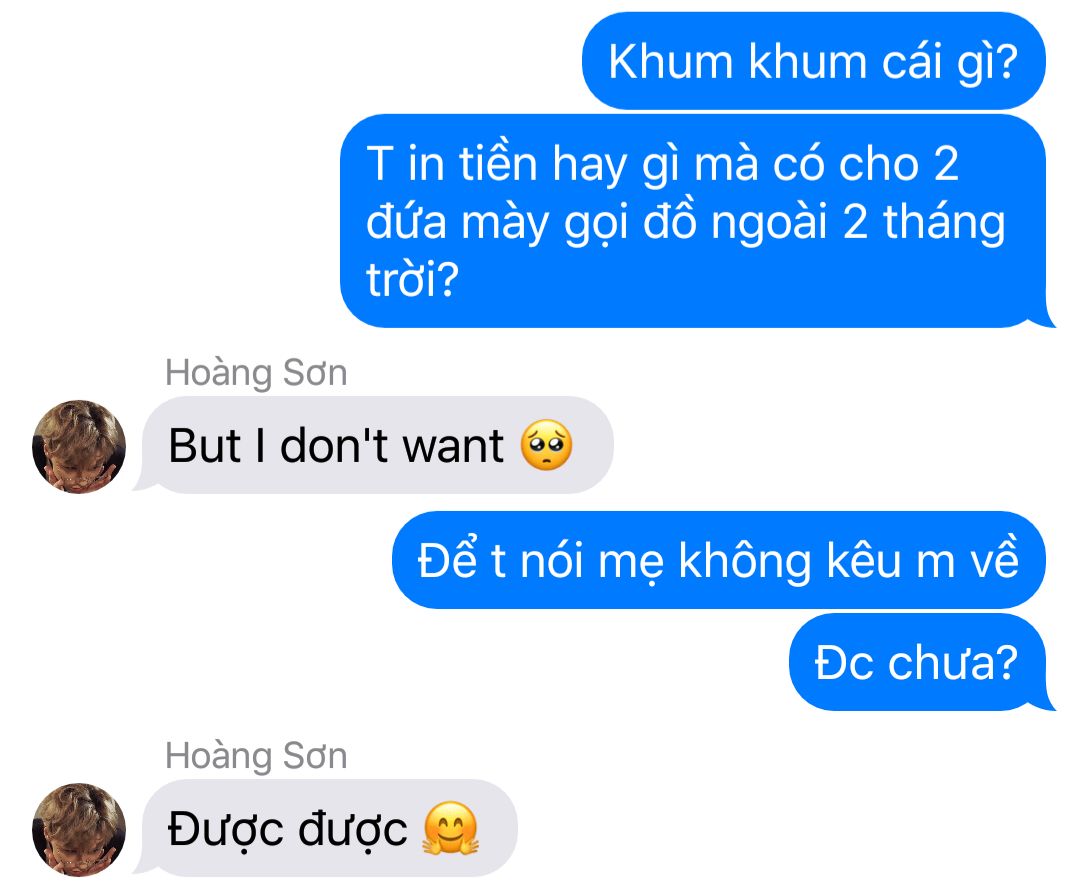Click the word "ngoài" in the blue message
The image size is (1080, 889).
[769, 224]
